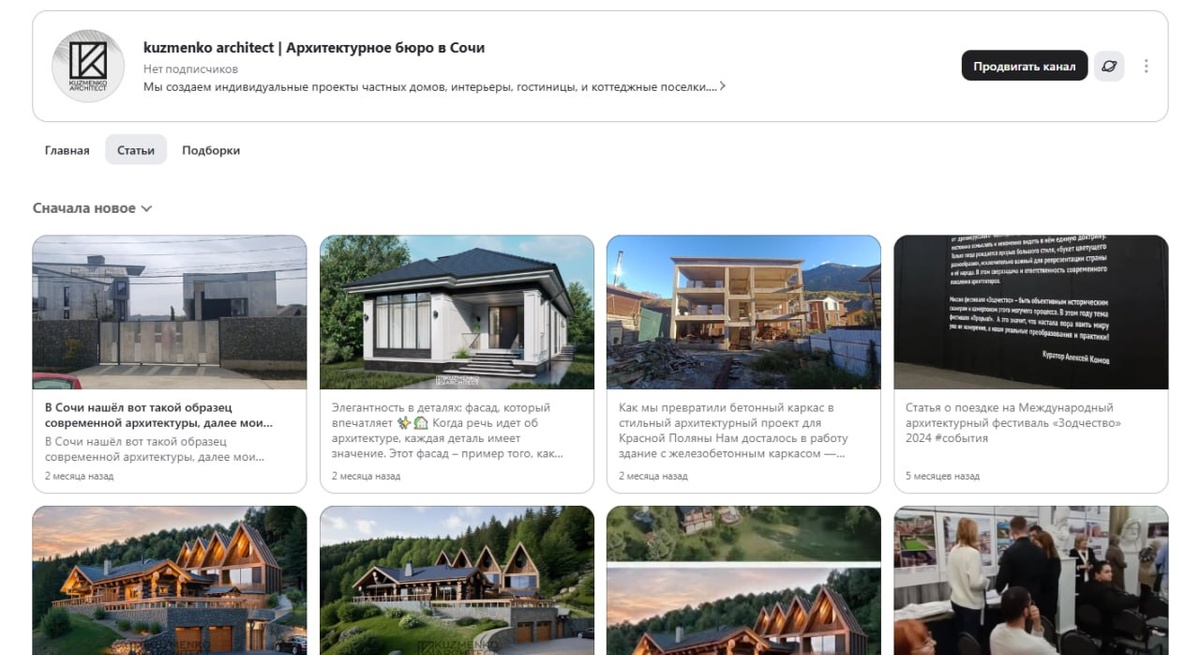Open the three-dot channel options menu
This screenshot has width=1200, height=655.
pyautogui.click(x=1146, y=66)
